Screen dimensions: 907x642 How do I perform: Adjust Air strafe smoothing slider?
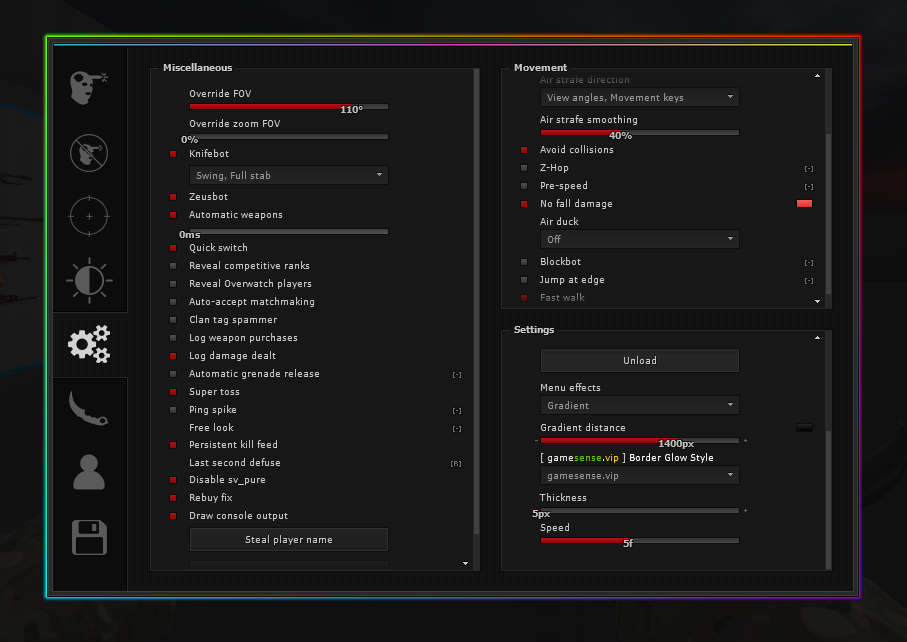(640, 132)
